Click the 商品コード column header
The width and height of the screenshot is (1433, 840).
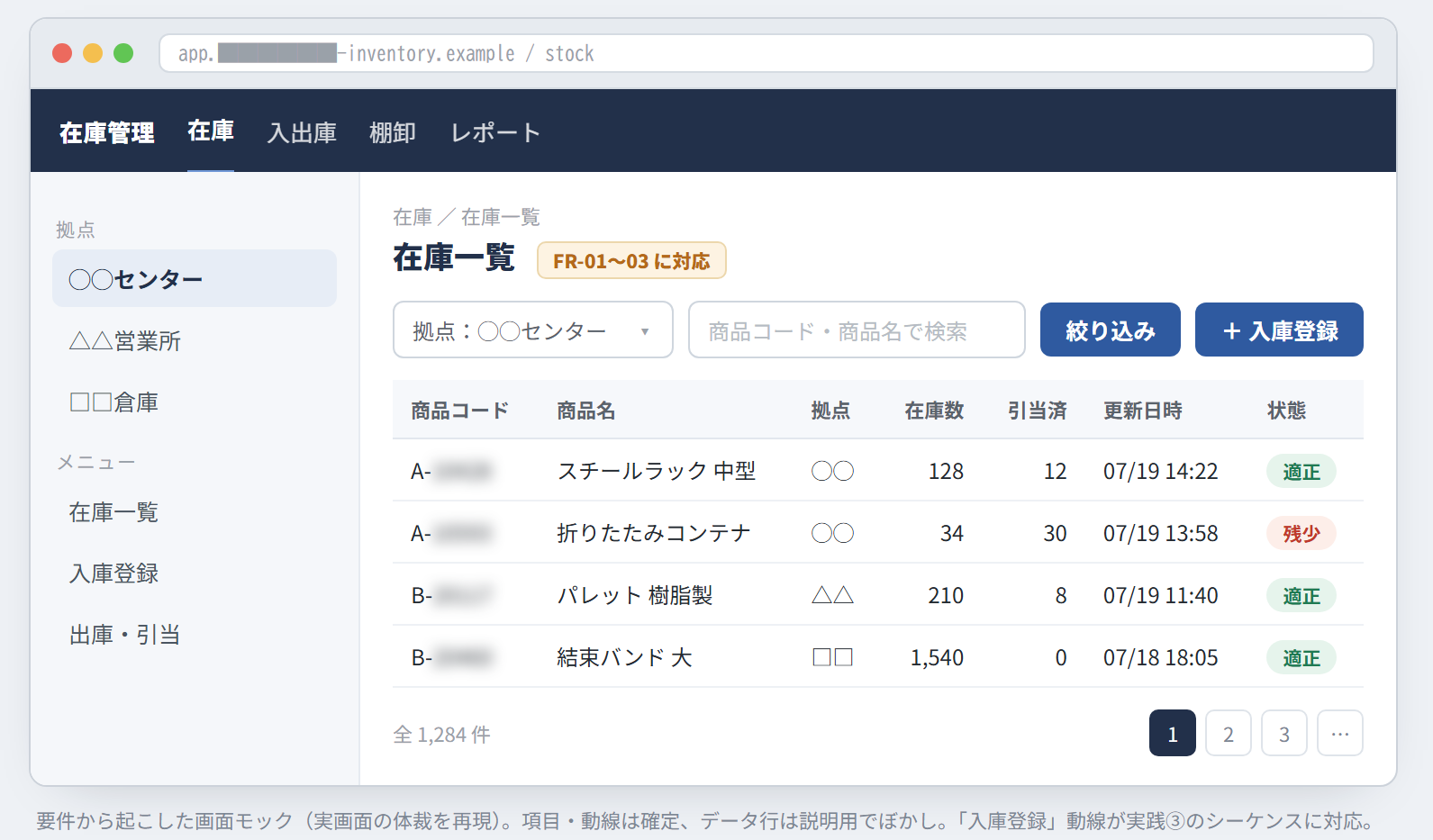coord(459,411)
